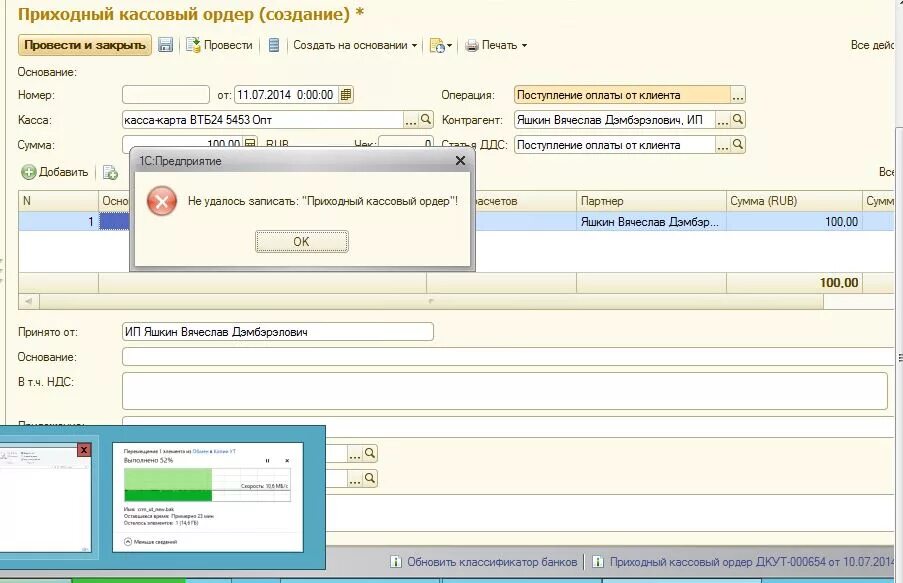Image resolution: width=903 pixels, height=583 pixels.
Task: Click the bottom lower-form magnifier icon
Action: [x=370, y=478]
